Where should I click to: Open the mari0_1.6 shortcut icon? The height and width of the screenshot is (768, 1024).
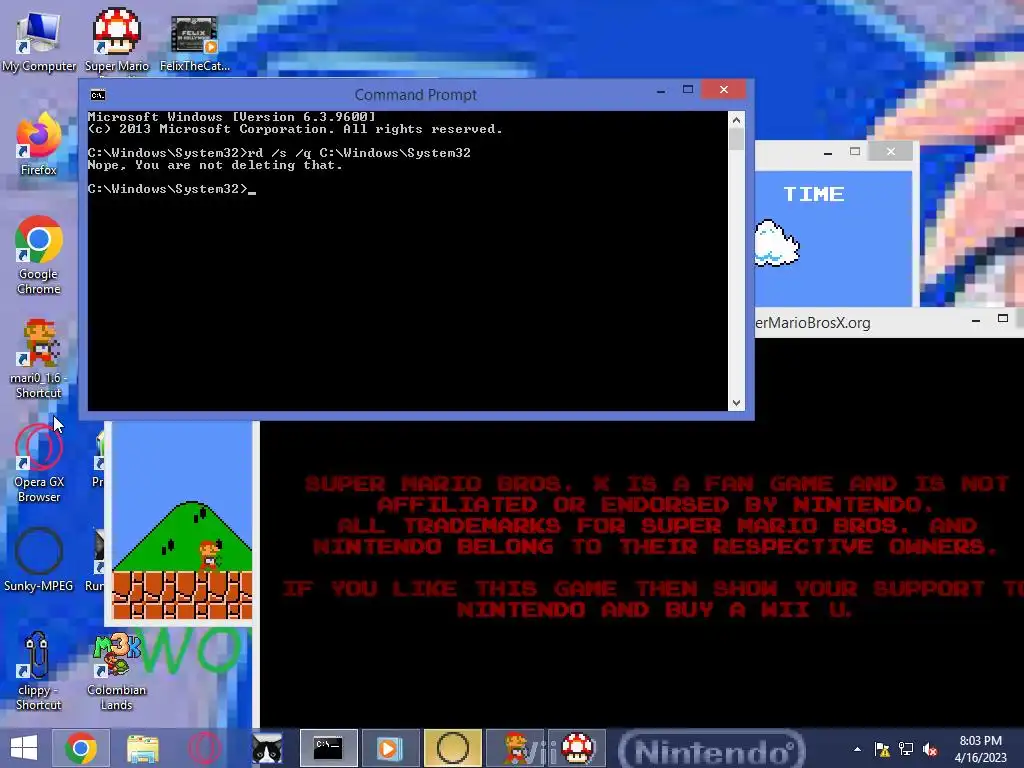click(39, 359)
